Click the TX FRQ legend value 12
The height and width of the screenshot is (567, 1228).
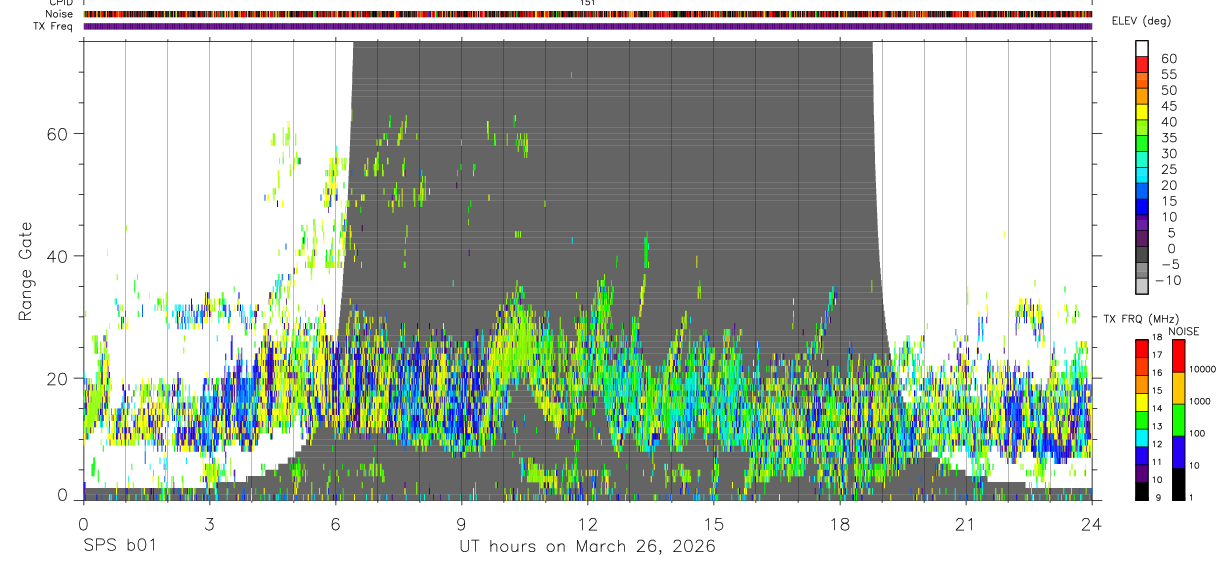[x=1158, y=444]
